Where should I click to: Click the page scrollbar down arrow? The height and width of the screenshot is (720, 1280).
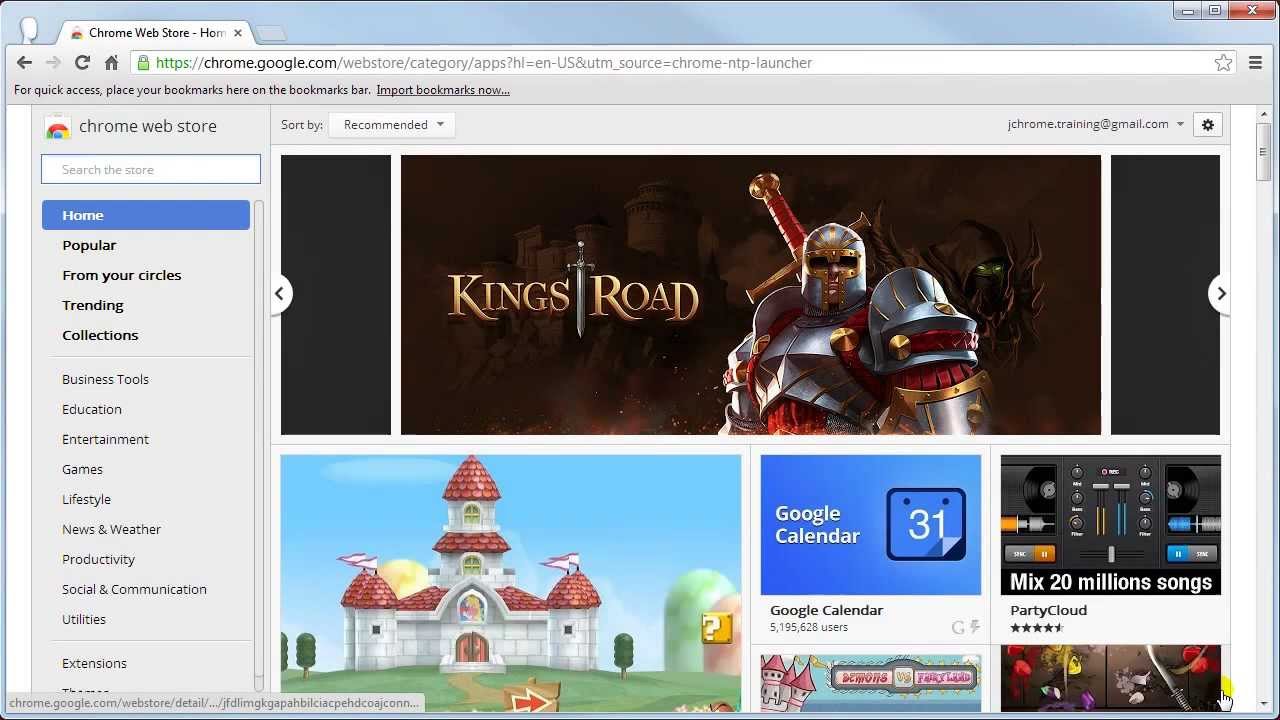click(x=1264, y=704)
